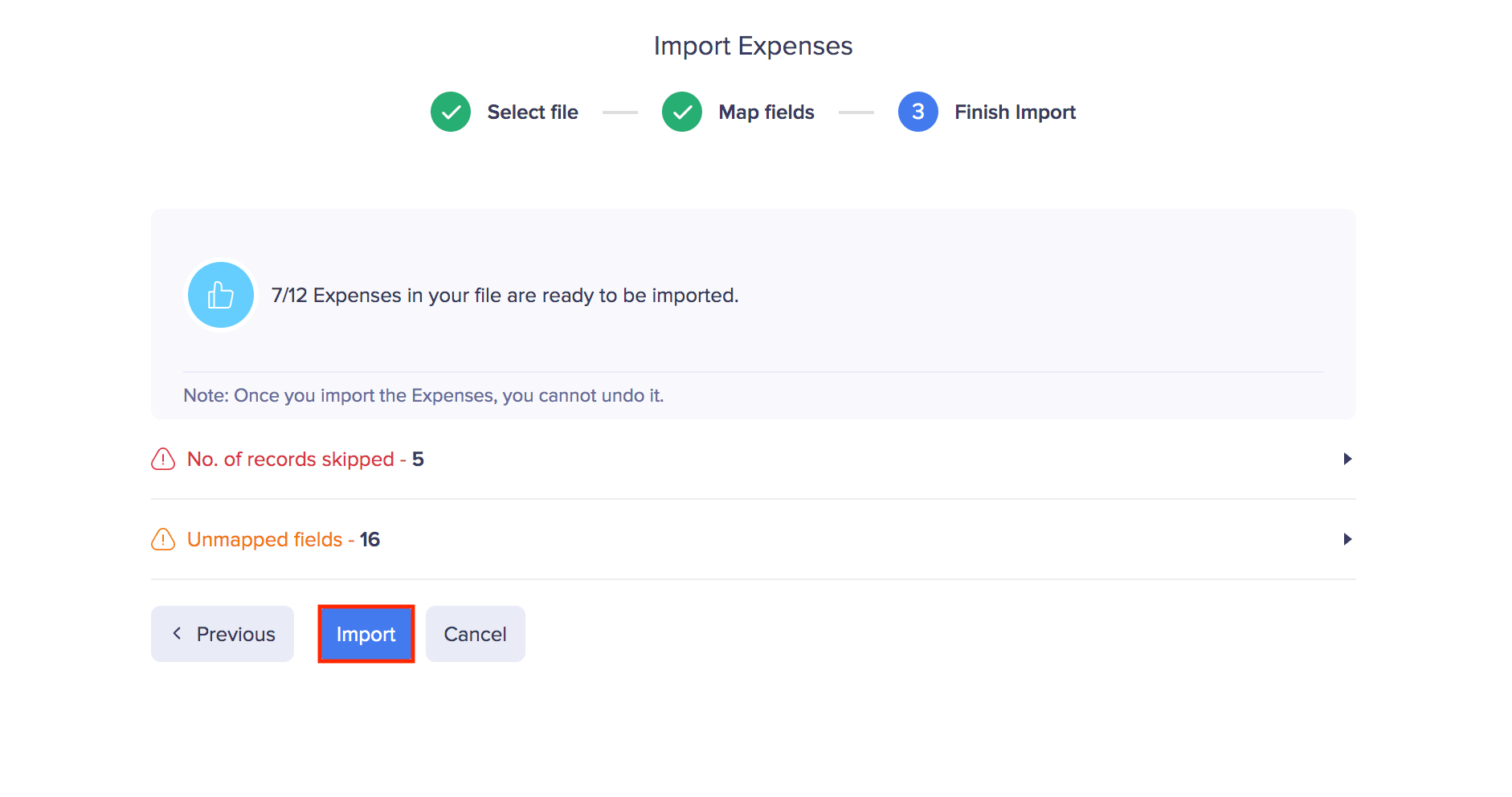This screenshot has height=797, width=1512.
Task: Click the orange warning icon near unmapped fields
Action: point(162,539)
